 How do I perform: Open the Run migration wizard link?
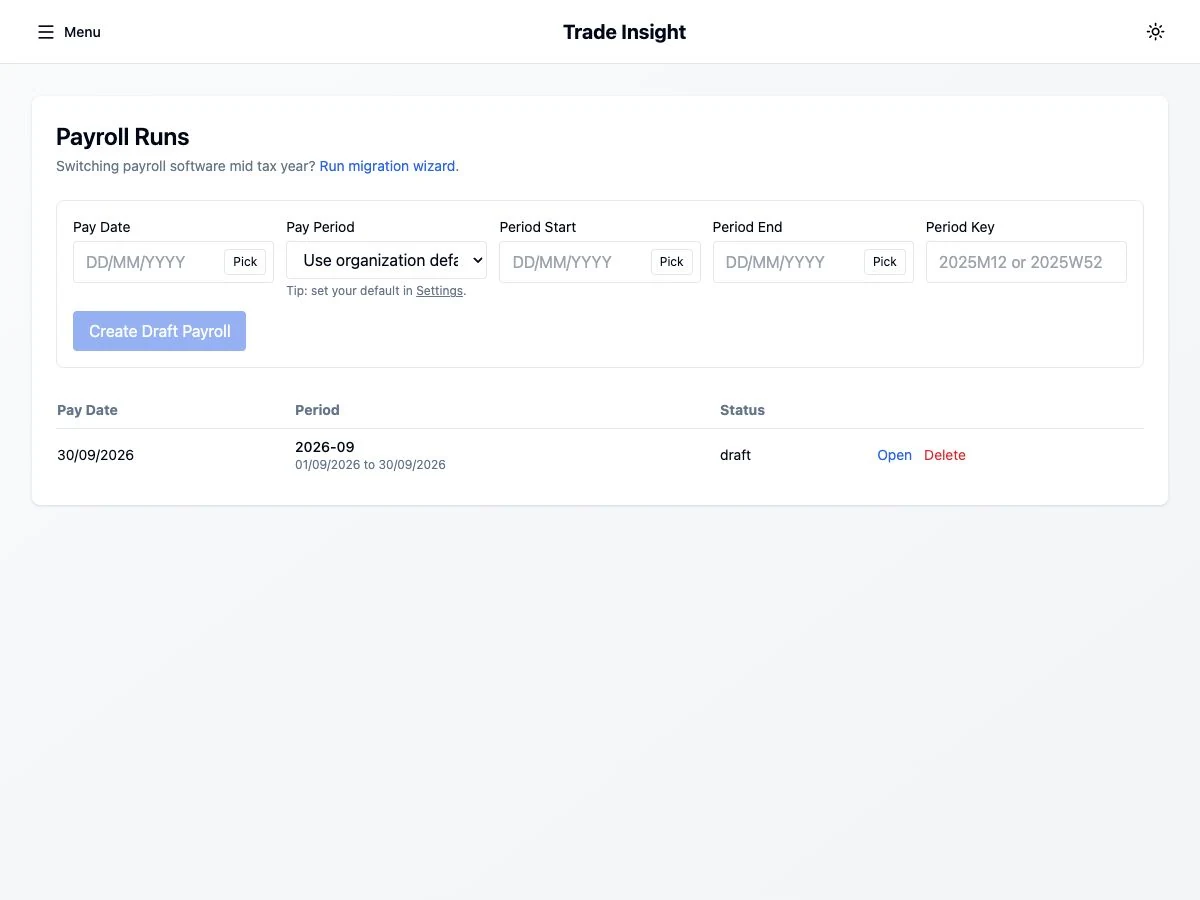coord(387,166)
